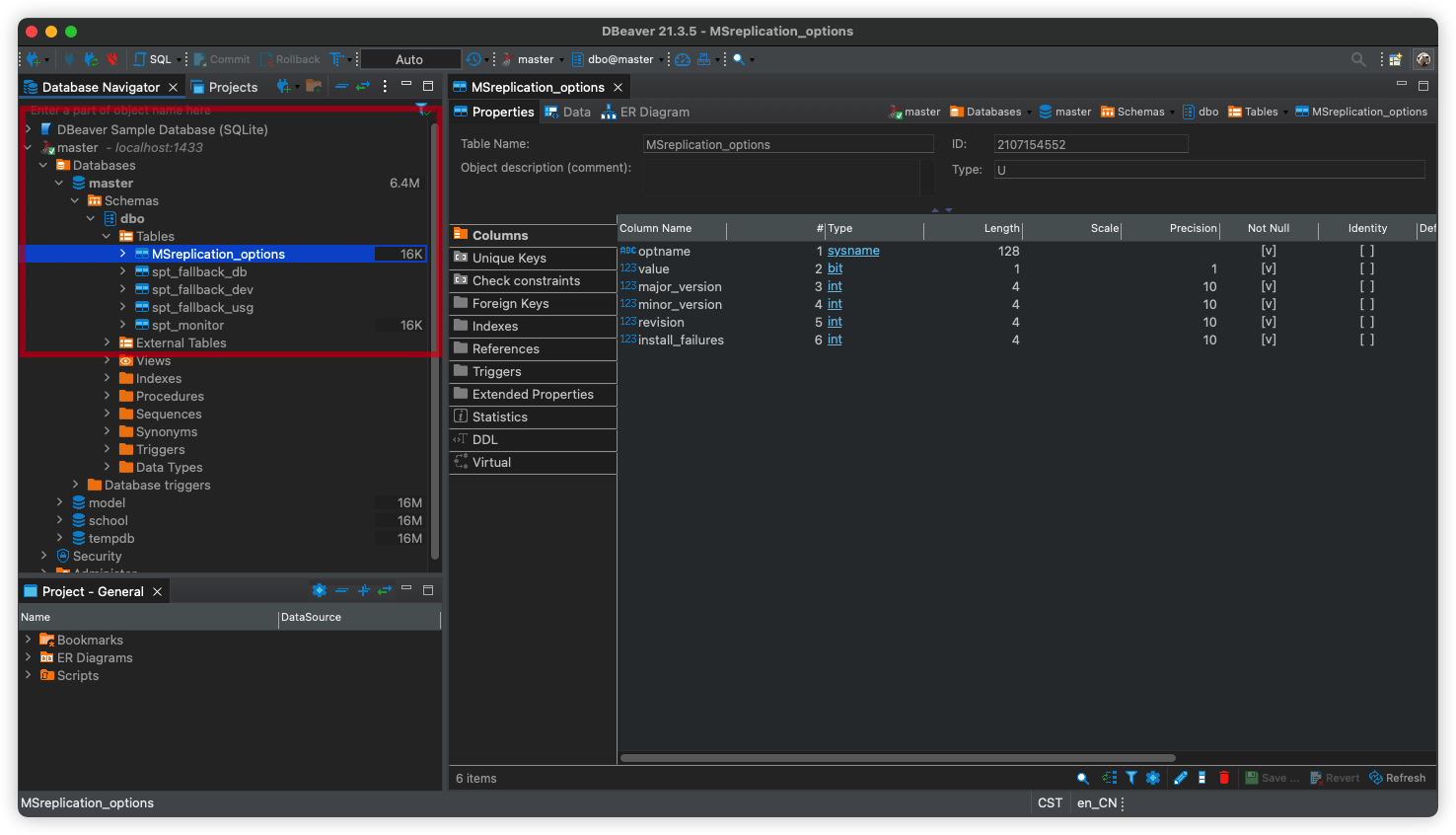Edit the selected column definition
This screenshot has height=835, width=1456.
pos(1181,778)
